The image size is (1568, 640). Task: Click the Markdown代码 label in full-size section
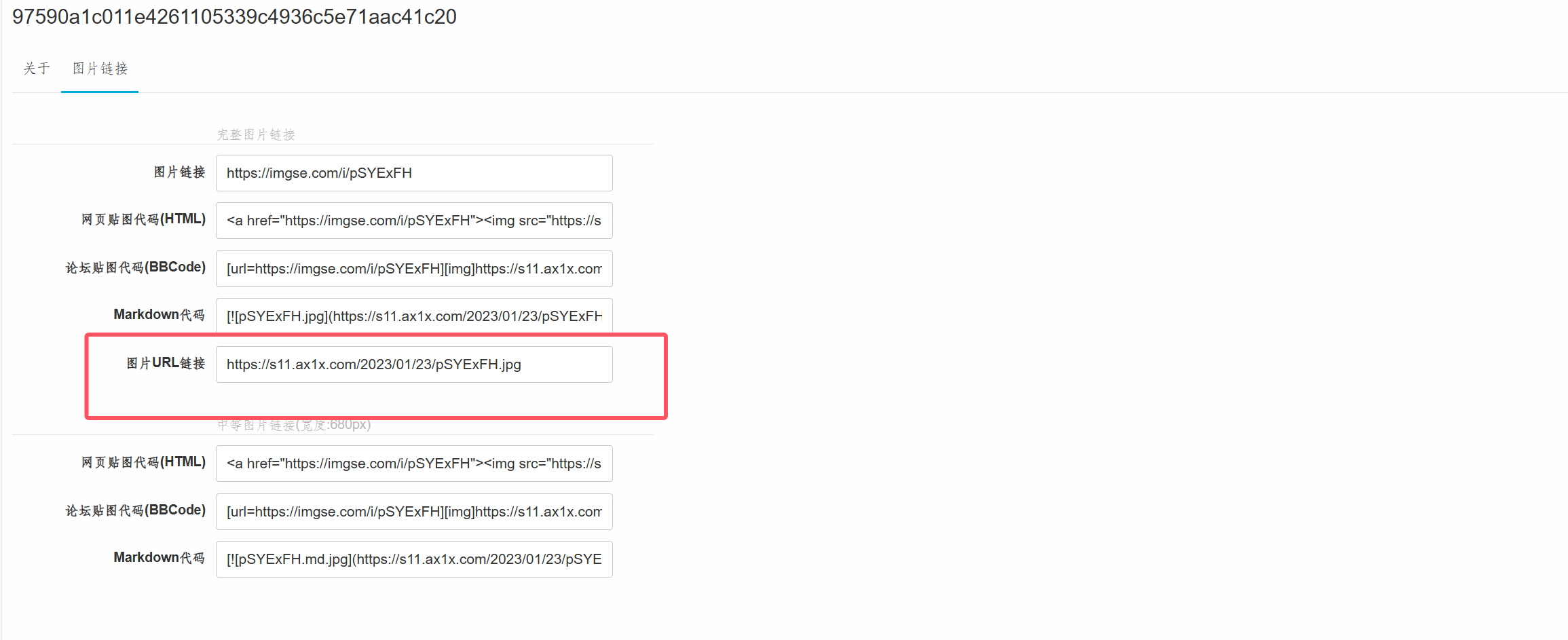click(x=159, y=315)
